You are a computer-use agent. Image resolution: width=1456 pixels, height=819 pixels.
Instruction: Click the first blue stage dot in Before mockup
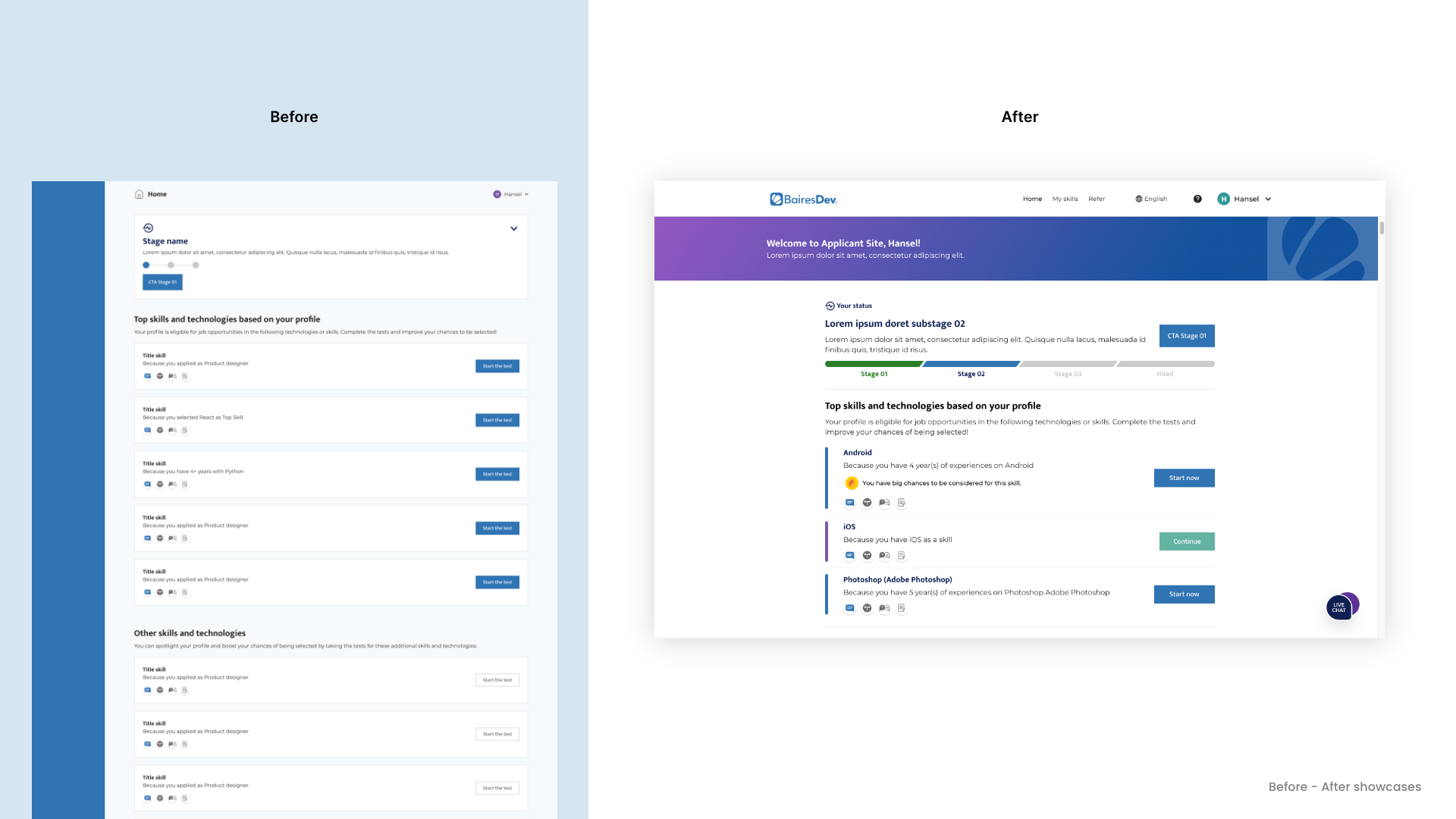146,265
